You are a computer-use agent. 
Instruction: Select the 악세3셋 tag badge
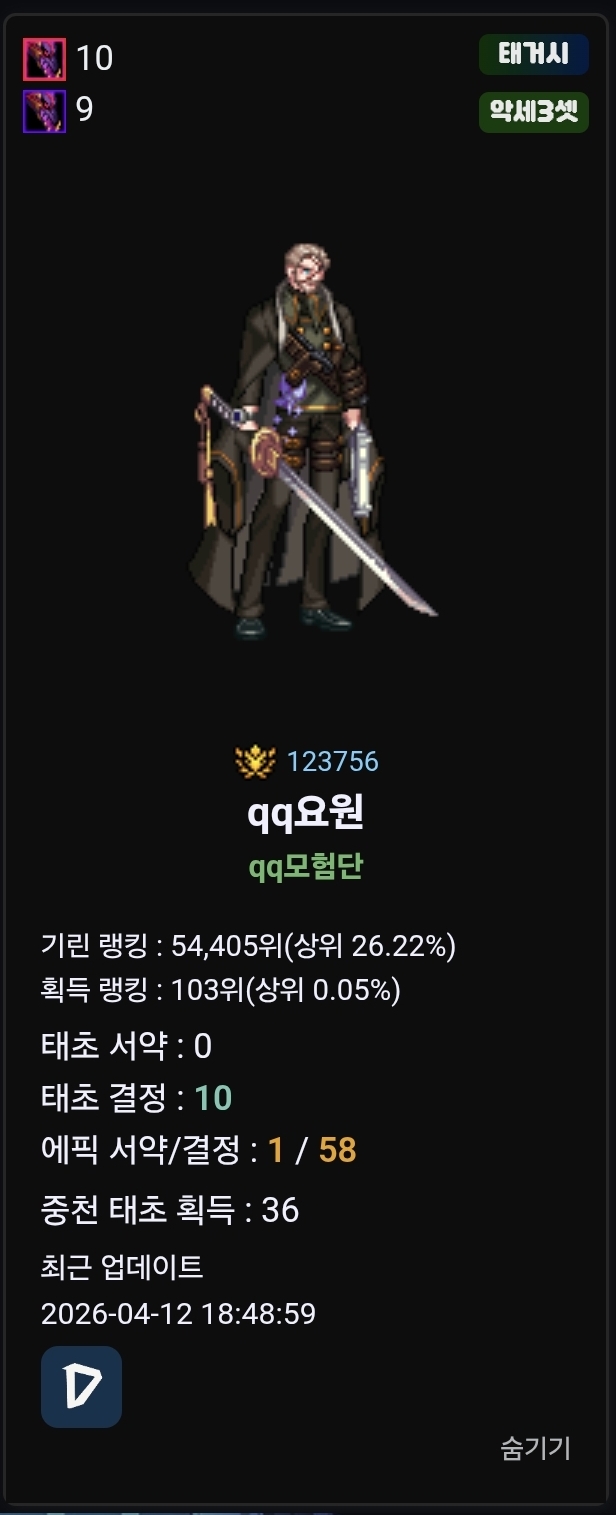click(534, 112)
